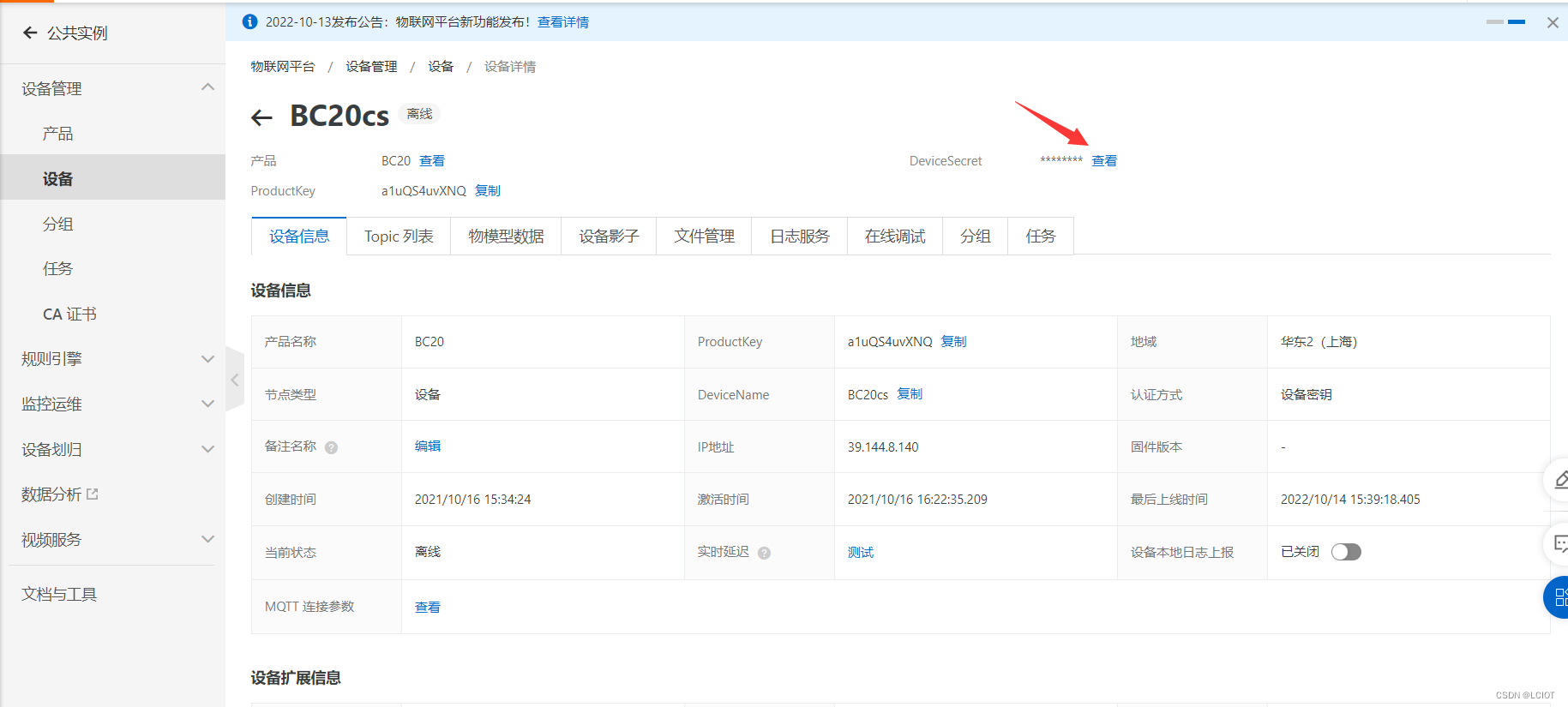This screenshot has height=707, width=1568.
Task: Expand the 视频服务 menu section
Action: click(207, 539)
